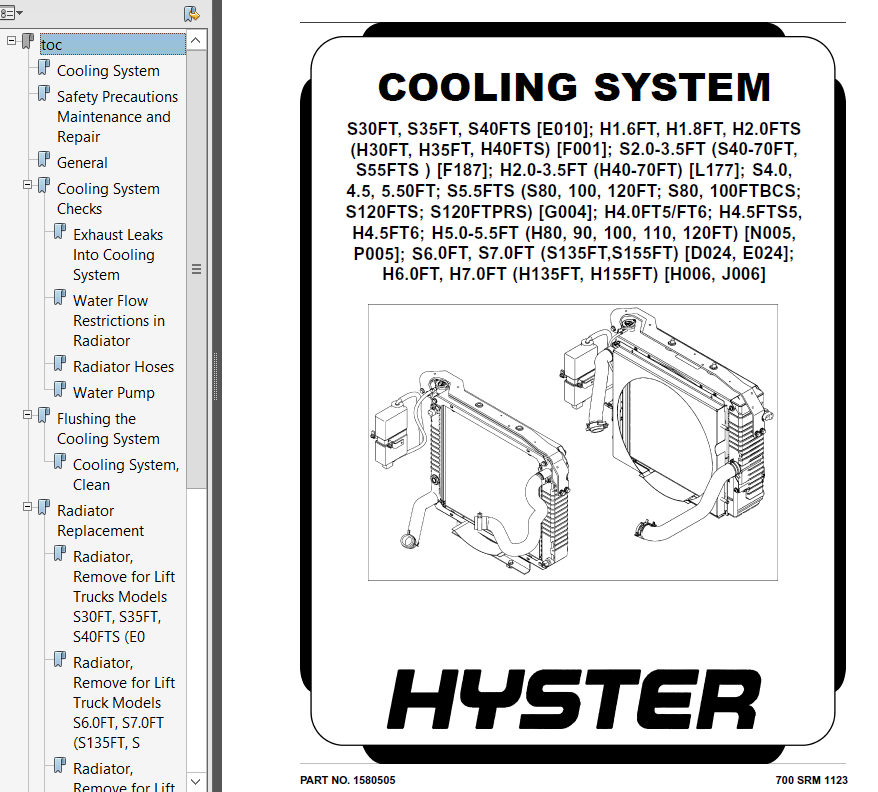Click the icon beside Radiator Replacement

(x=44, y=507)
